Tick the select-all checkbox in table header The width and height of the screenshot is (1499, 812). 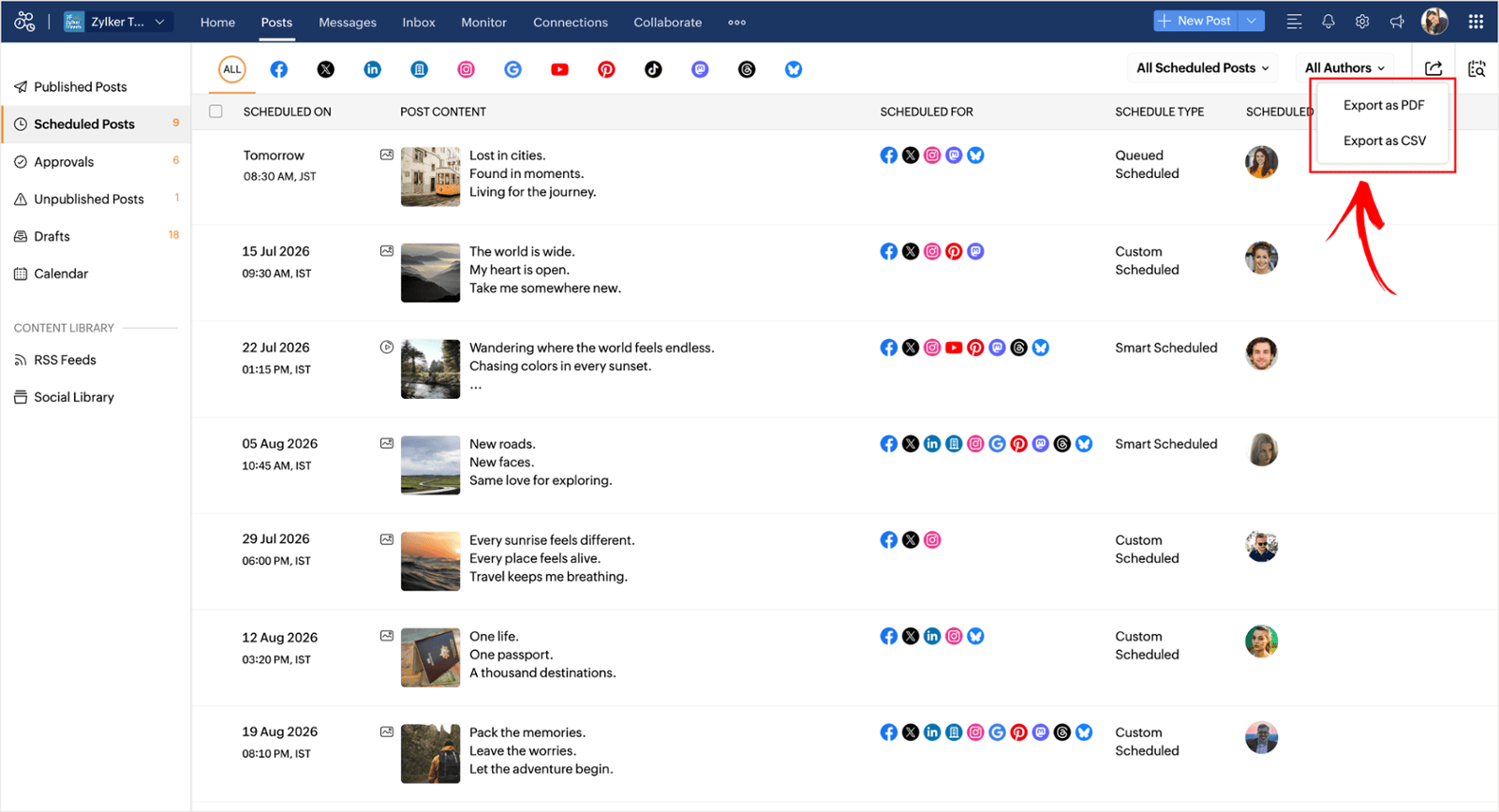tap(216, 111)
